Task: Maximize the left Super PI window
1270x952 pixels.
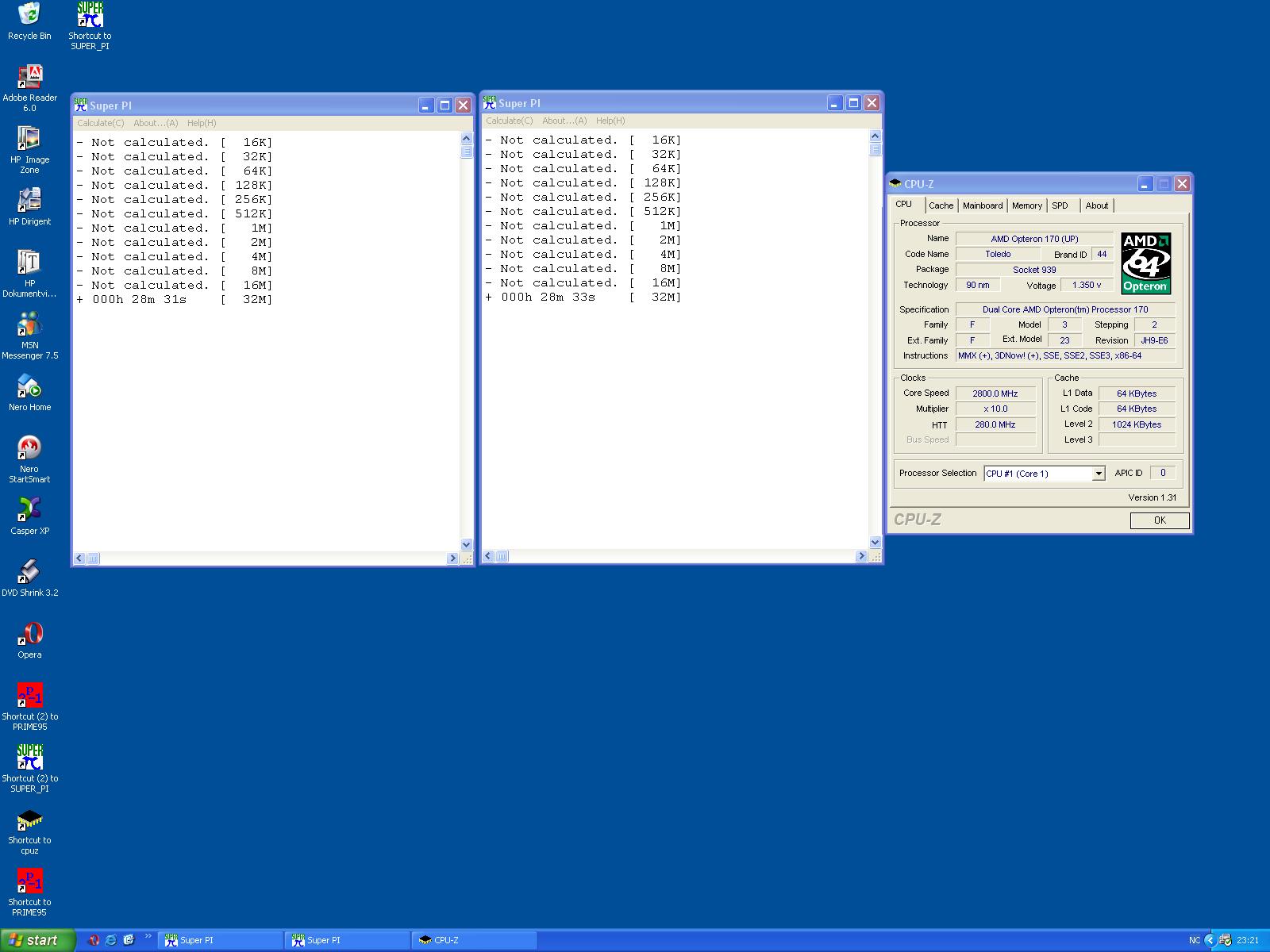Action: (444, 106)
